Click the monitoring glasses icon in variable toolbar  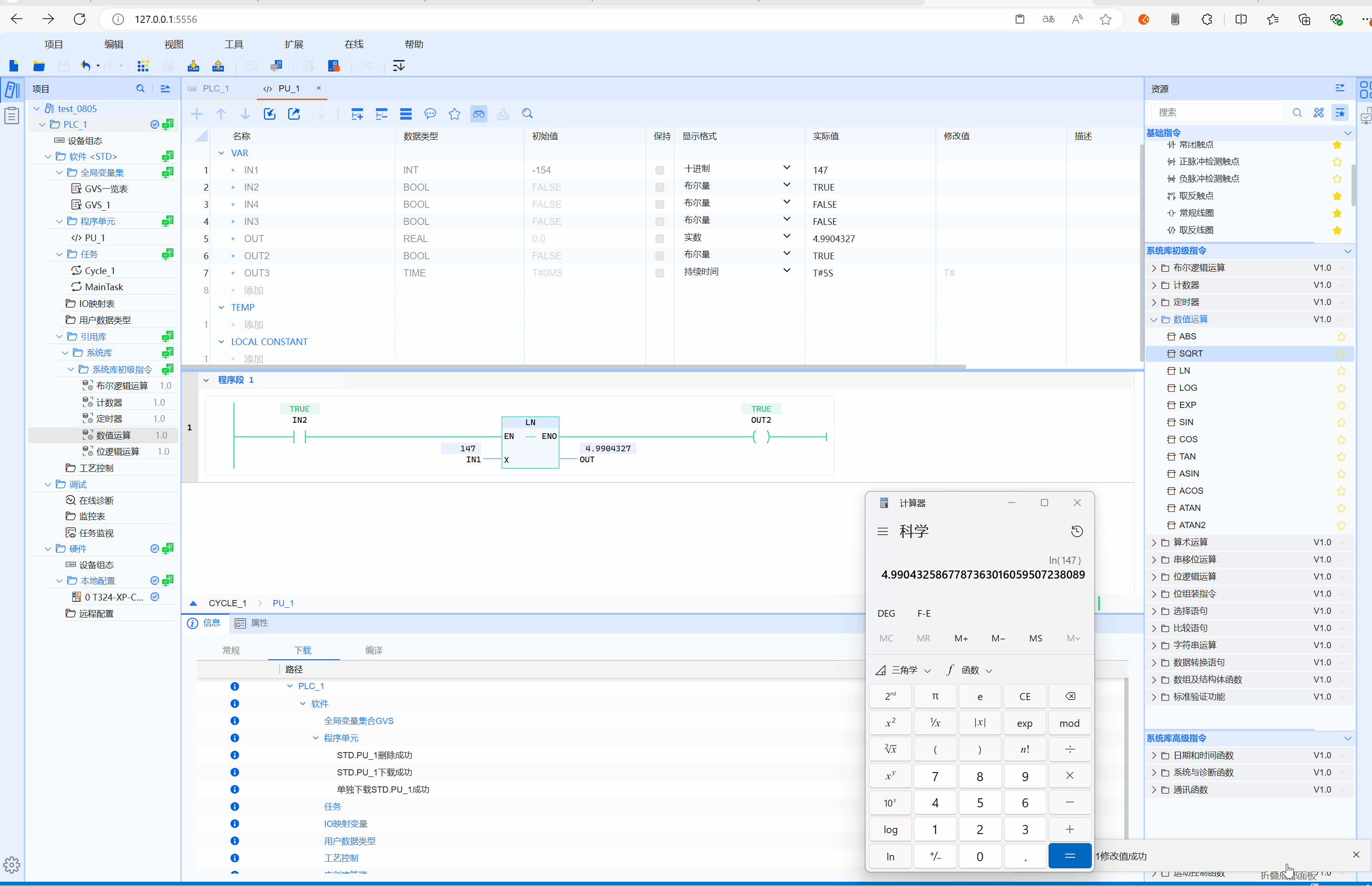478,114
